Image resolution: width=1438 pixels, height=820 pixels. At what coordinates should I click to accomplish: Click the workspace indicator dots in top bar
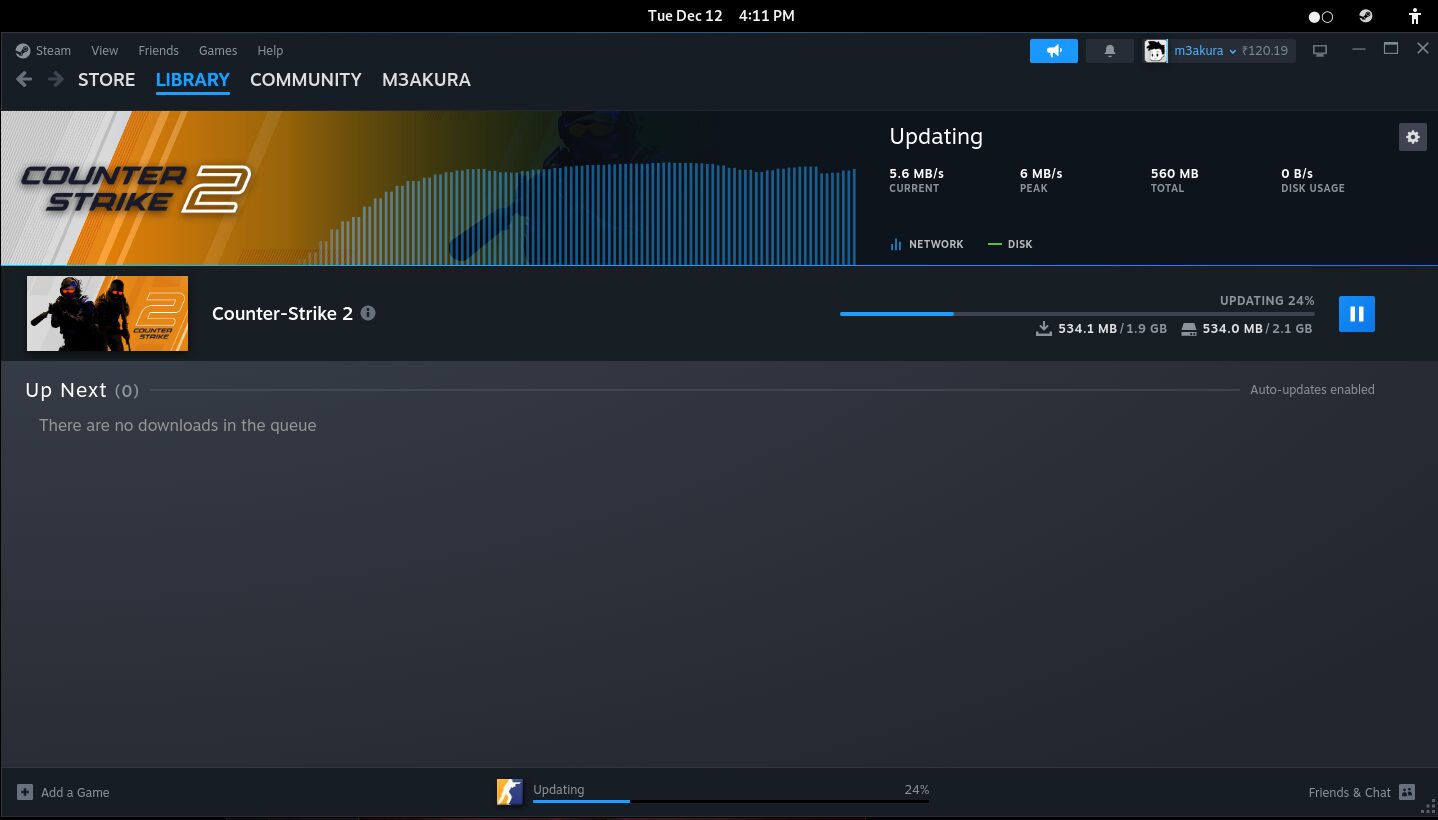[1321, 17]
